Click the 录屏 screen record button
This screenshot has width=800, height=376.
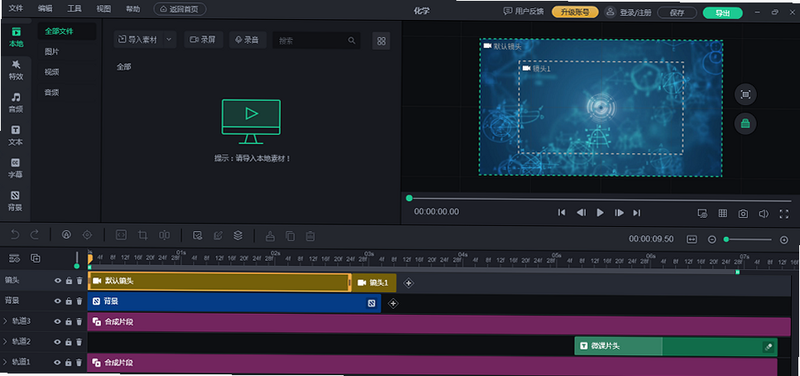click(x=204, y=39)
